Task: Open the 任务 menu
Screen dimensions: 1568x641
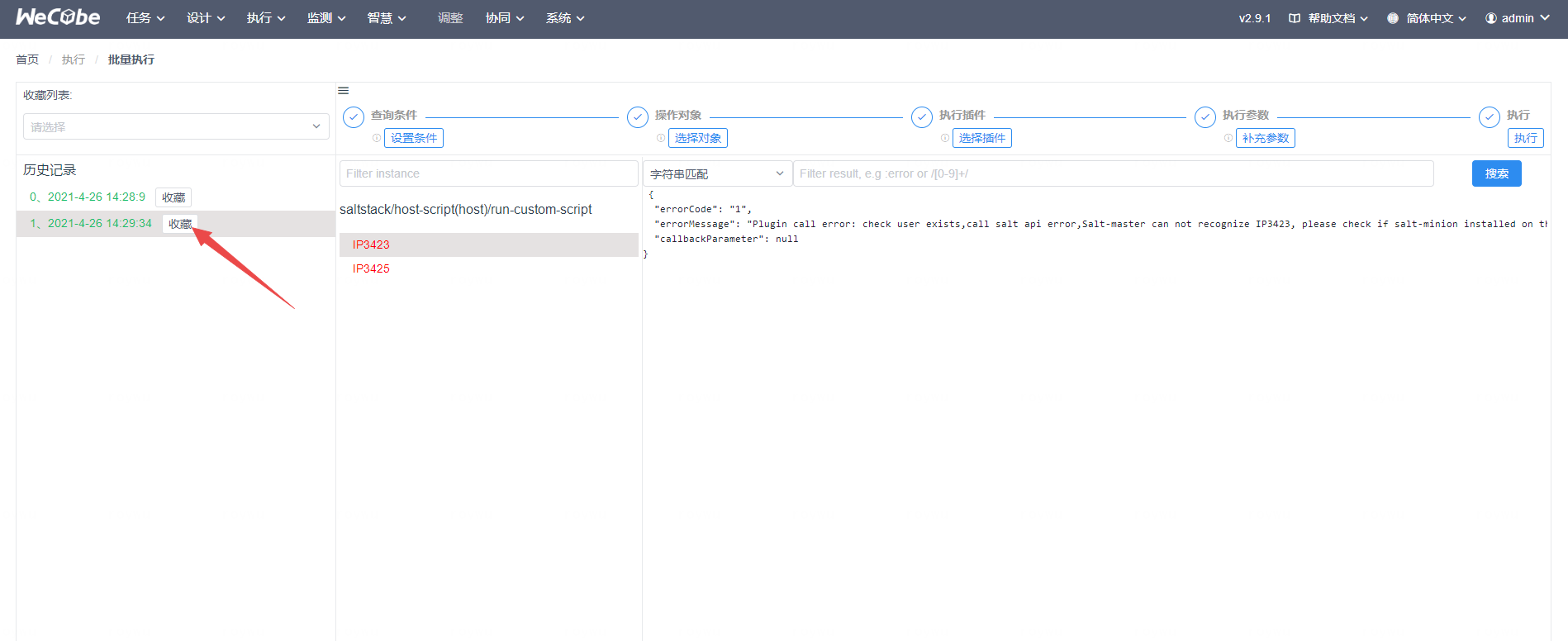Action: [x=145, y=18]
